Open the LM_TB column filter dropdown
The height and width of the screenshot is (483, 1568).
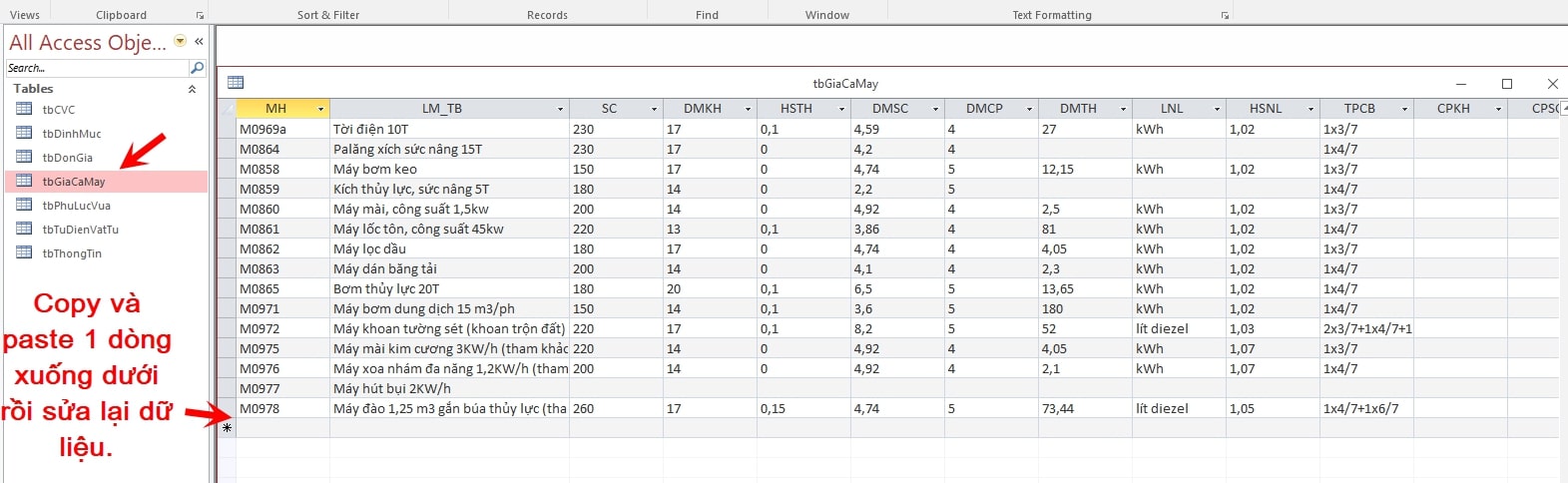click(560, 109)
